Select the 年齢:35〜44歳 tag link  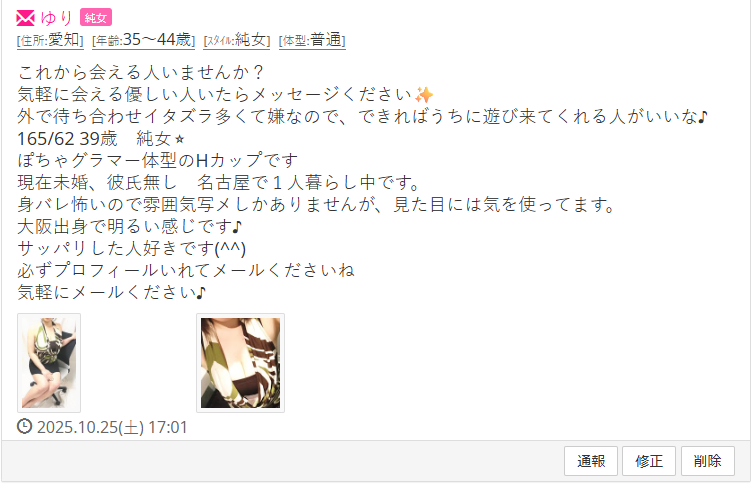pyautogui.click(x=144, y=40)
